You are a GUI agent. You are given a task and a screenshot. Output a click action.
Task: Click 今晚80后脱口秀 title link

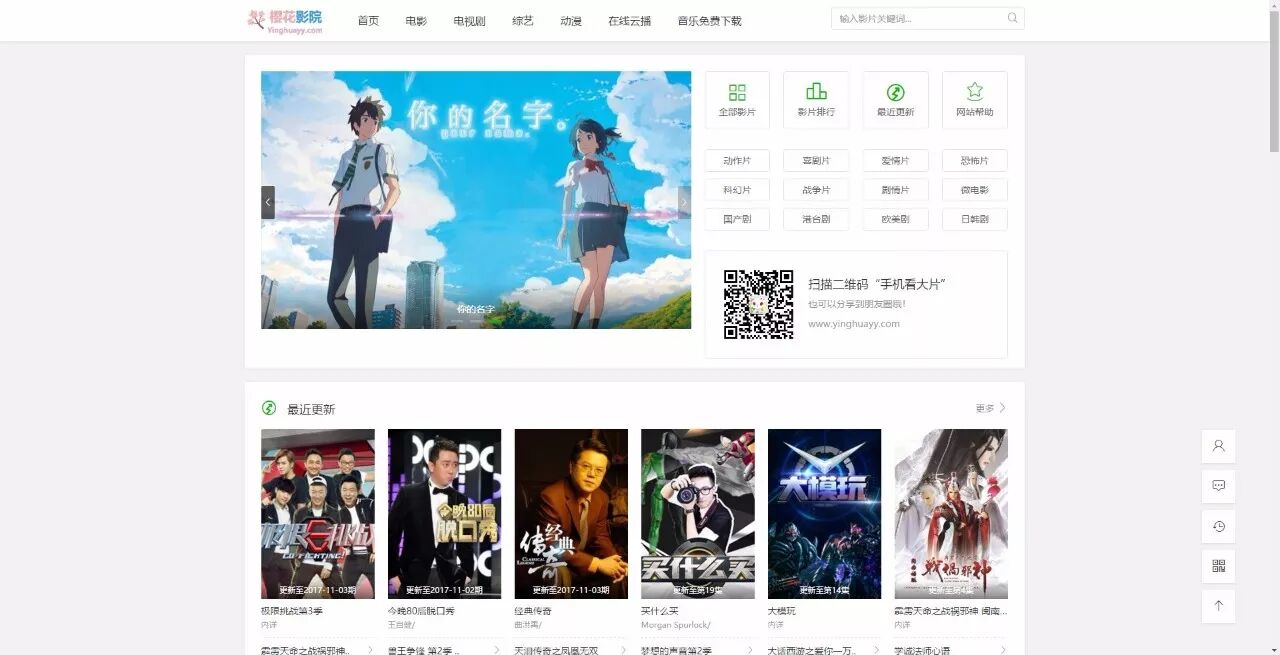tap(421, 611)
